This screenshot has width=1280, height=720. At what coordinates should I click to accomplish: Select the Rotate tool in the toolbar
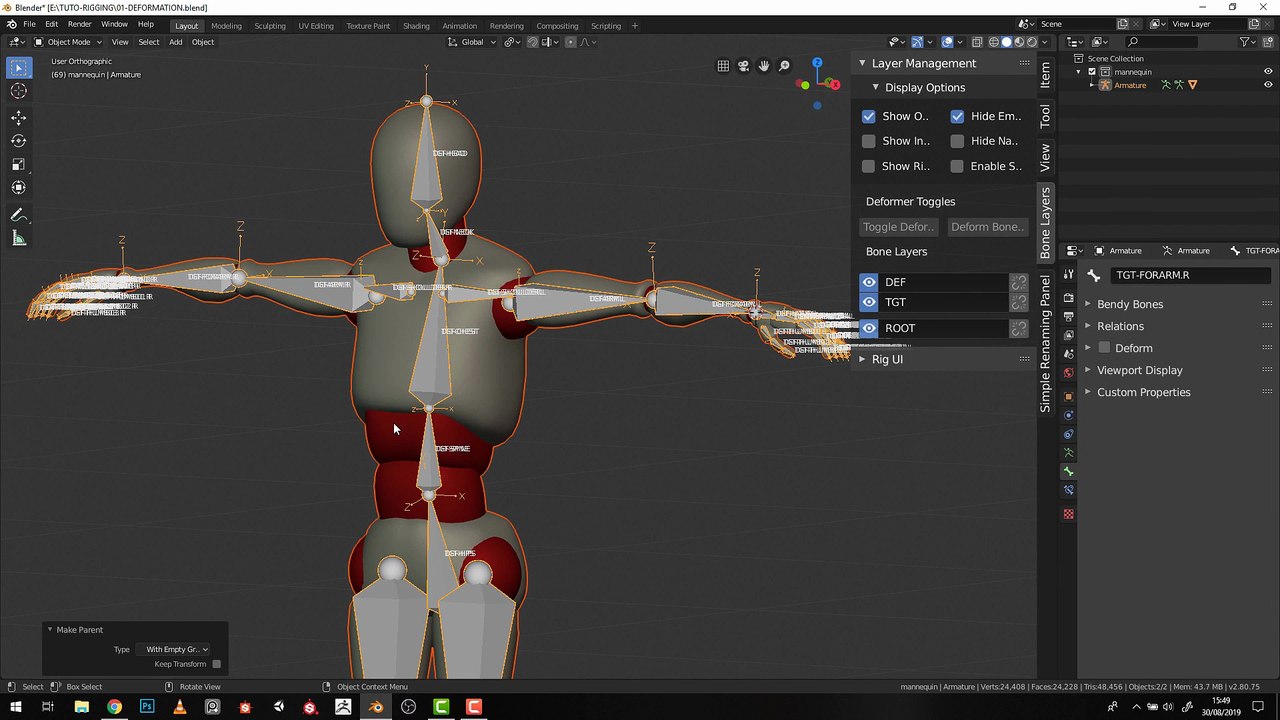[x=18, y=141]
